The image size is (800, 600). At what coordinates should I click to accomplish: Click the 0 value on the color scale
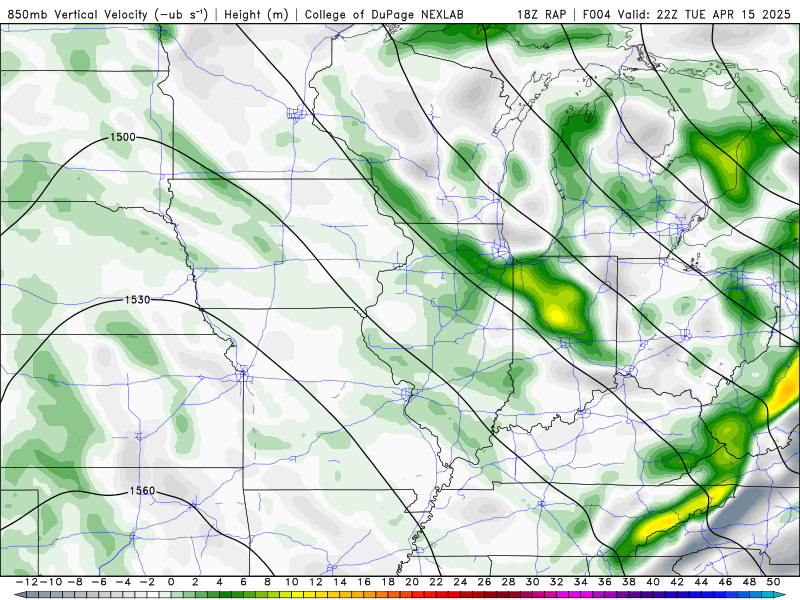click(171, 582)
